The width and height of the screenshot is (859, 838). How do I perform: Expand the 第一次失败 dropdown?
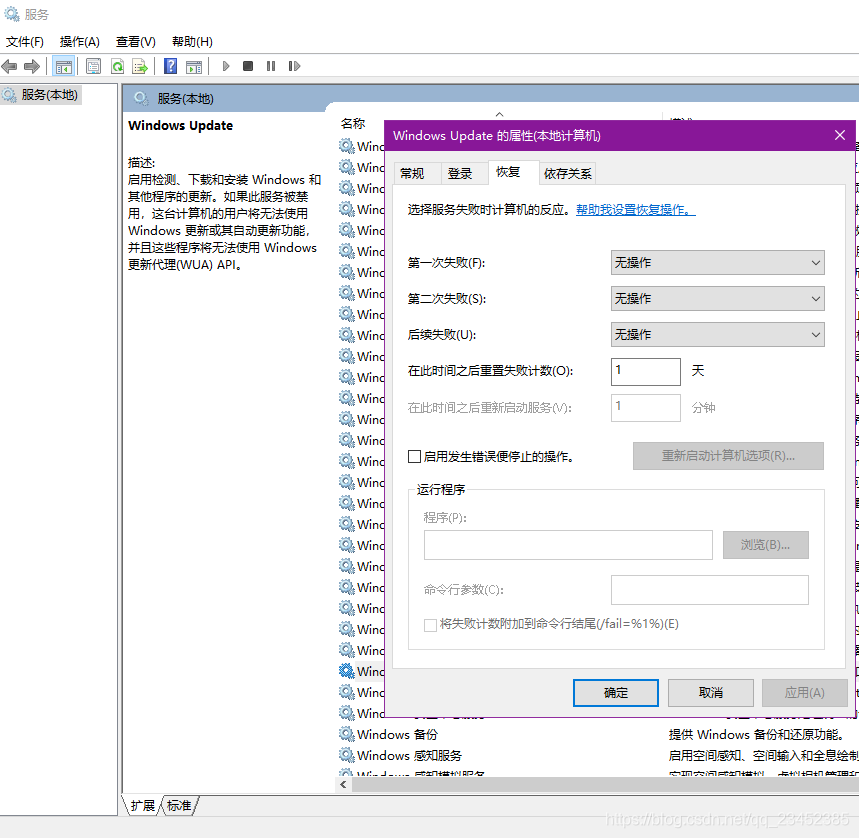(718, 263)
